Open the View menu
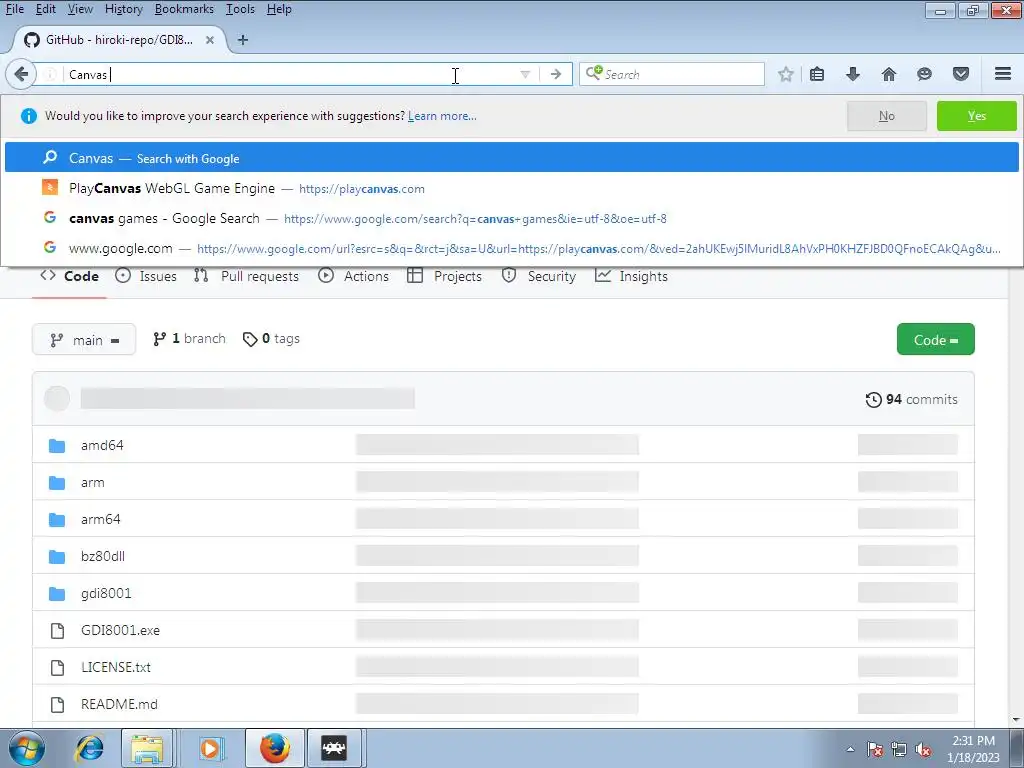The height and width of the screenshot is (768, 1024). point(80,9)
